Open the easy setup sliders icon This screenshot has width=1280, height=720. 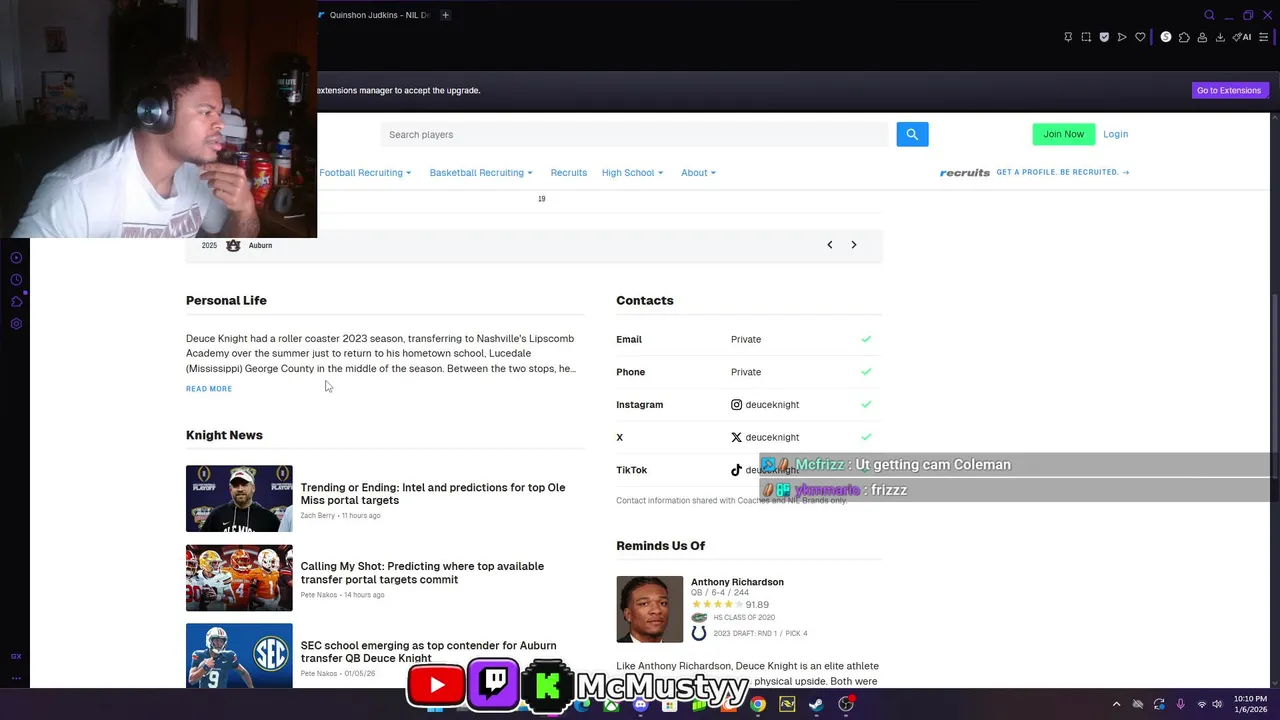[x=1264, y=37]
